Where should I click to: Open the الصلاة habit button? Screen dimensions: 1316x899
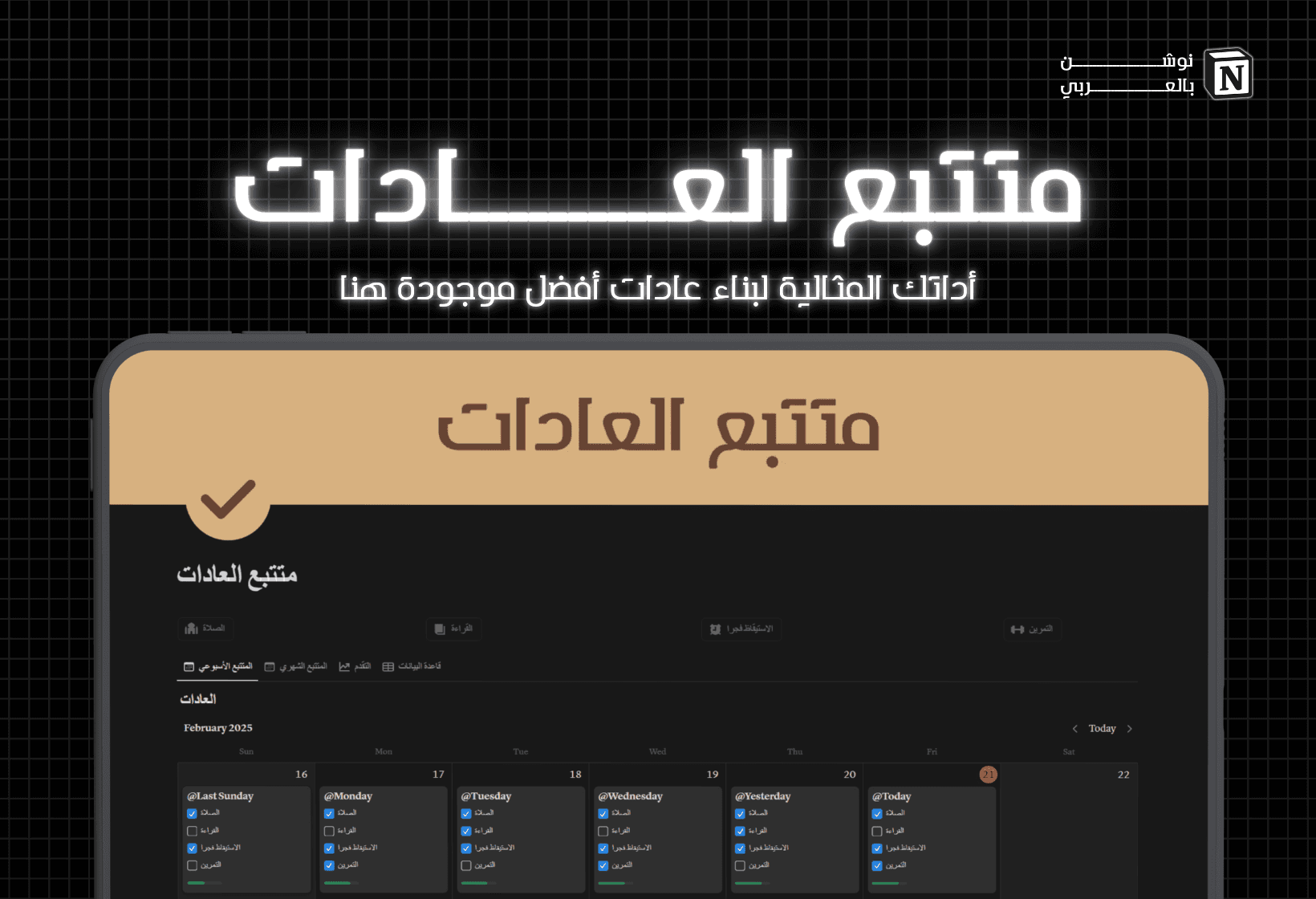205,628
